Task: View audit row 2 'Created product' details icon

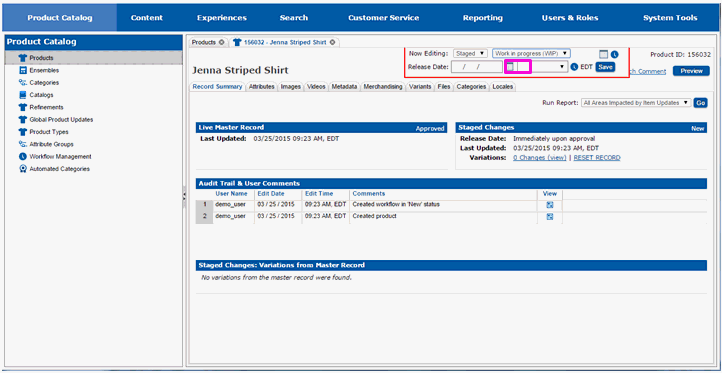Action: (549, 217)
